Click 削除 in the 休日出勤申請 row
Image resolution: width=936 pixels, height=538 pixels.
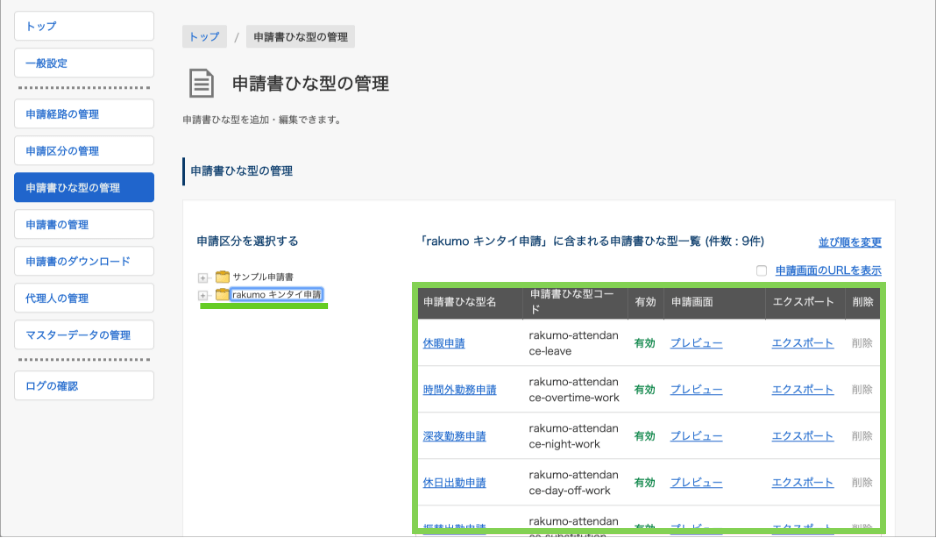[x=862, y=482]
